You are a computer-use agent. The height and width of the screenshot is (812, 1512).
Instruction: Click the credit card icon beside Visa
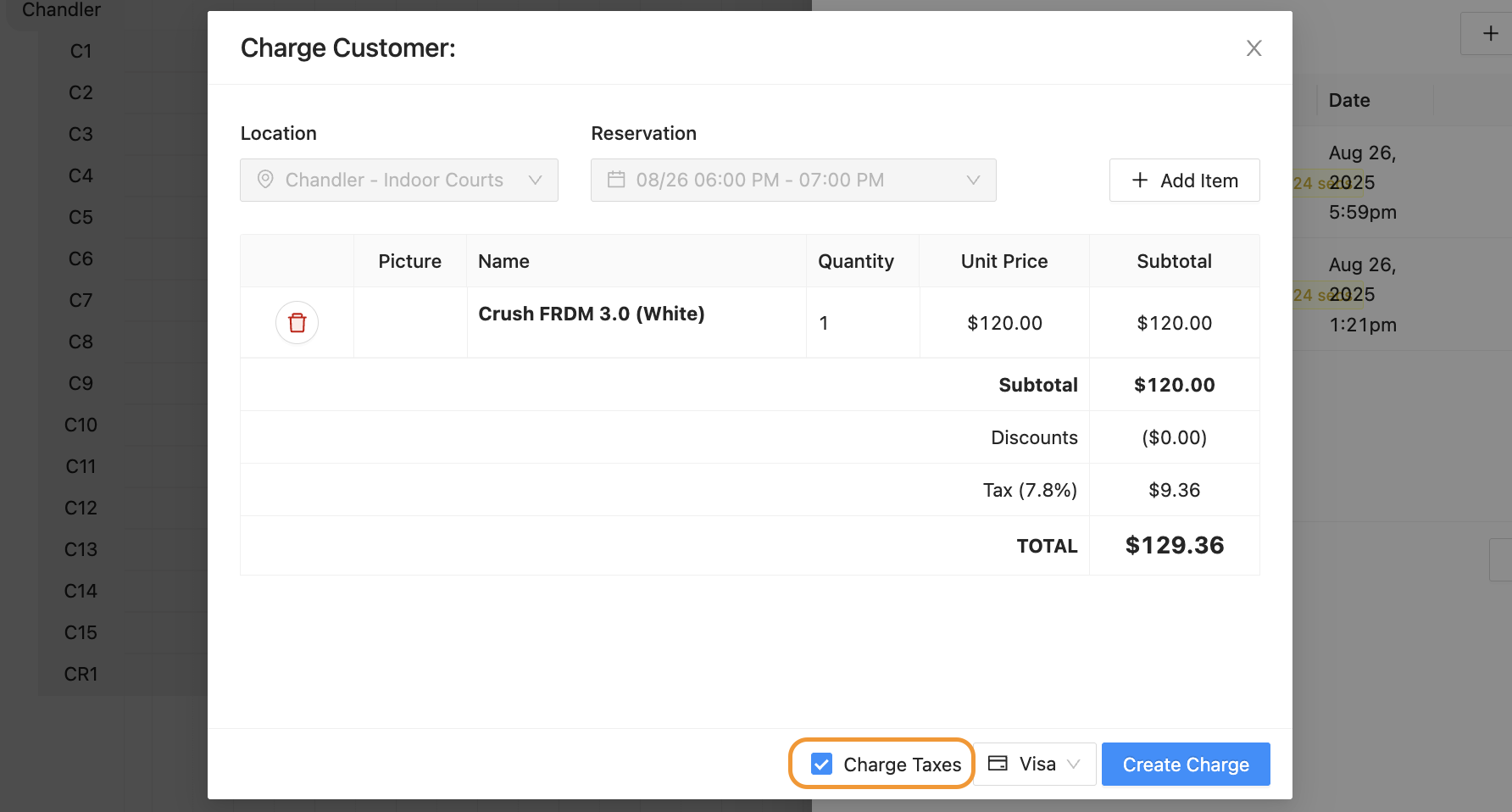[998, 764]
